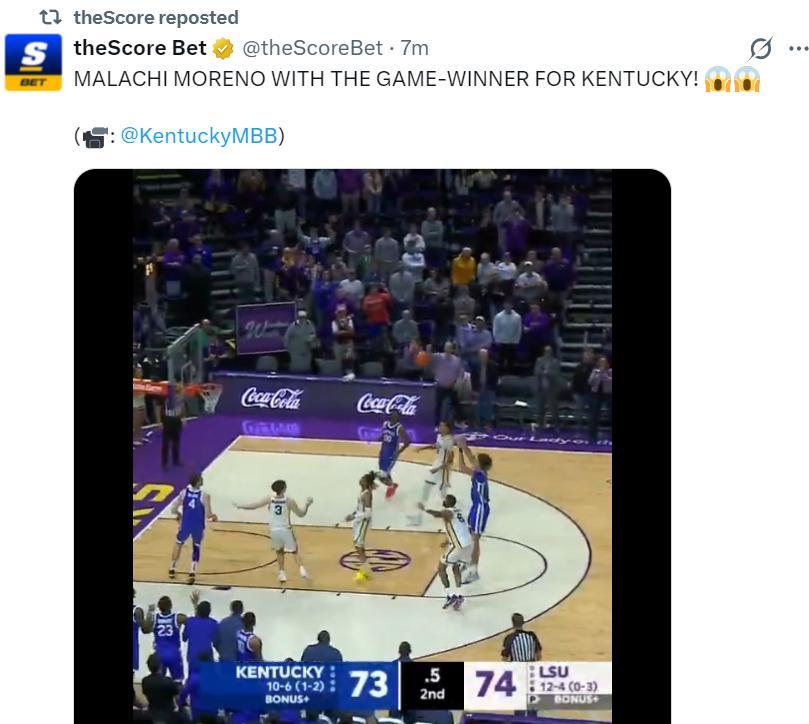The image size is (809, 724).
Task: Click theScore Bet profile avatar
Action: 33,62
